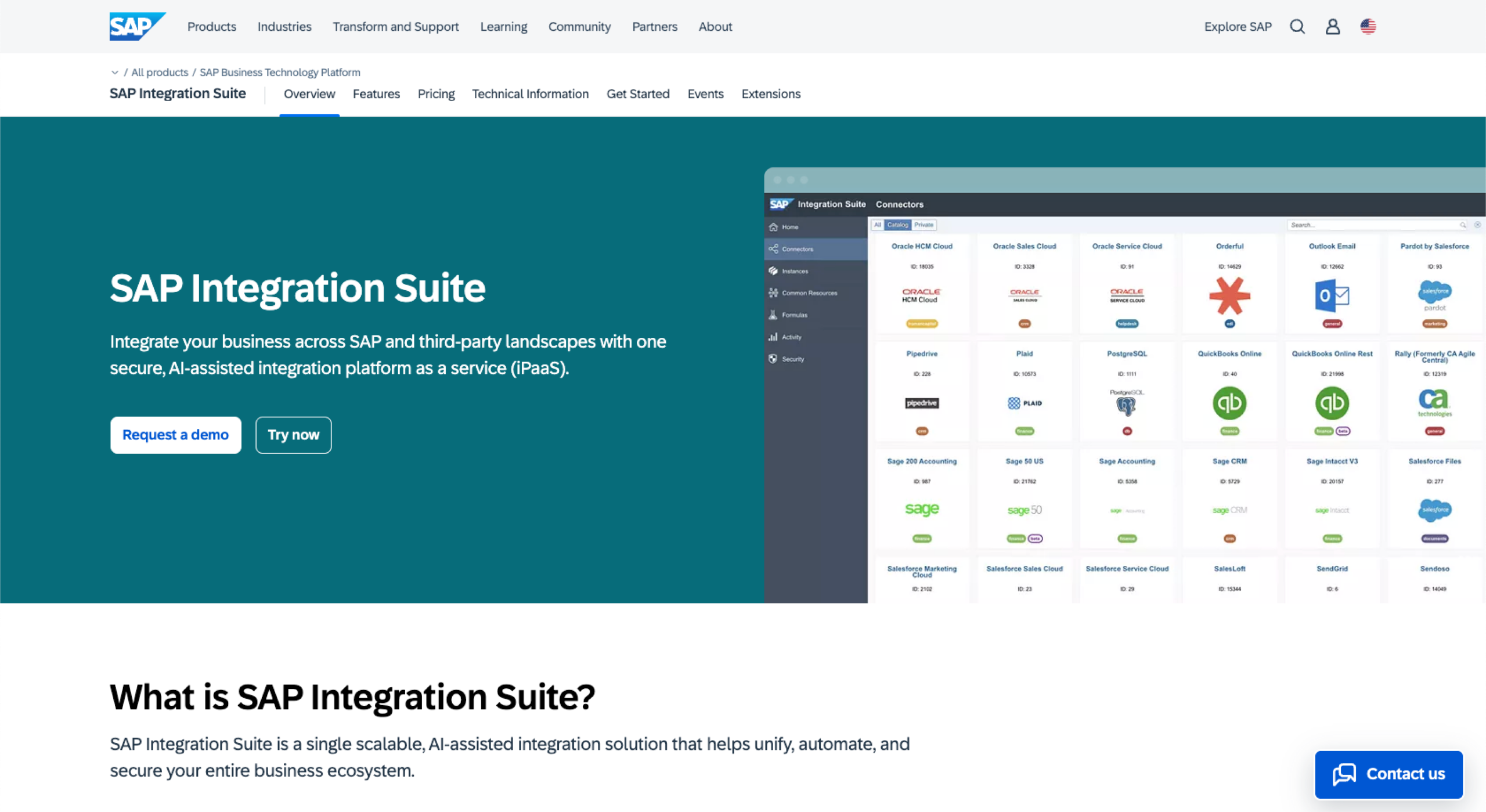Select the Formulas icon

(773, 315)
